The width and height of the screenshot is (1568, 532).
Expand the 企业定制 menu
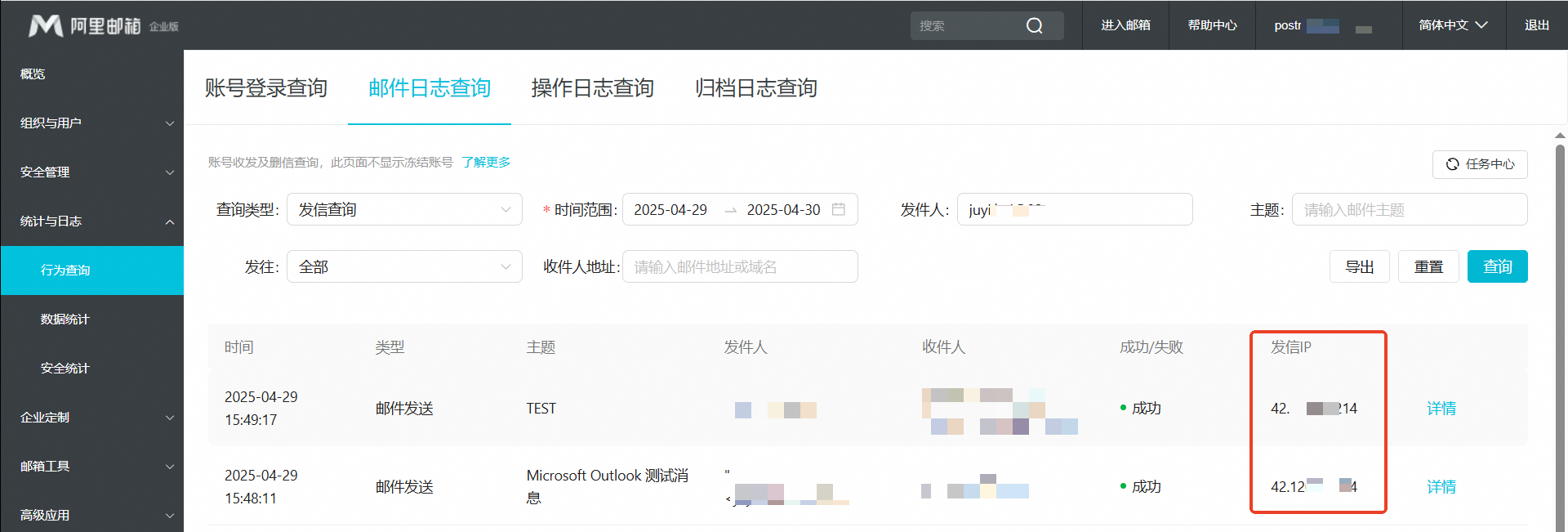pyautogui.click(x=91, y=418)
